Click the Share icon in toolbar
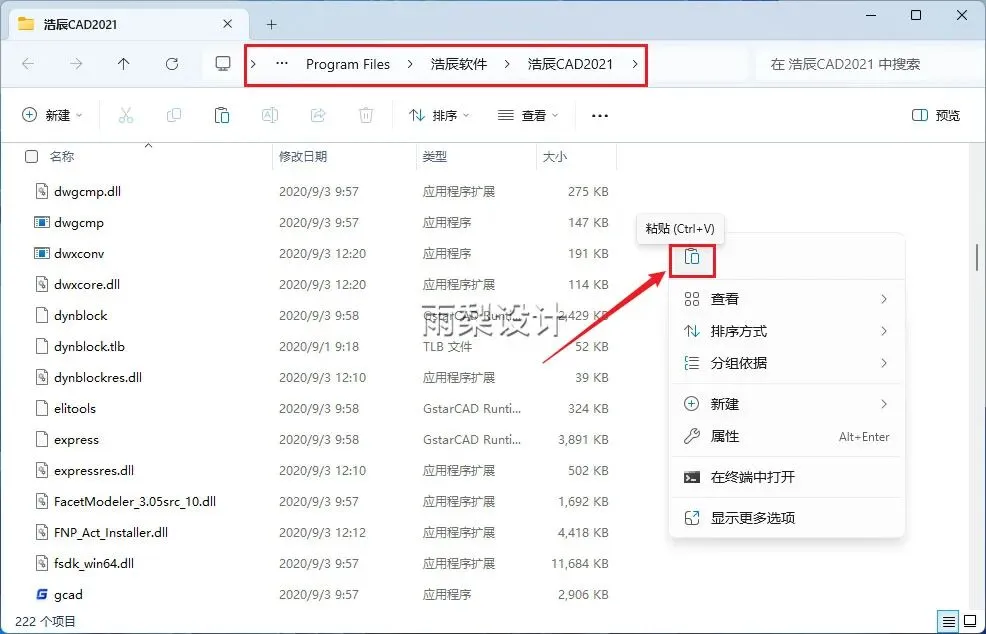The image size is (986, 634). pos(318,115)
